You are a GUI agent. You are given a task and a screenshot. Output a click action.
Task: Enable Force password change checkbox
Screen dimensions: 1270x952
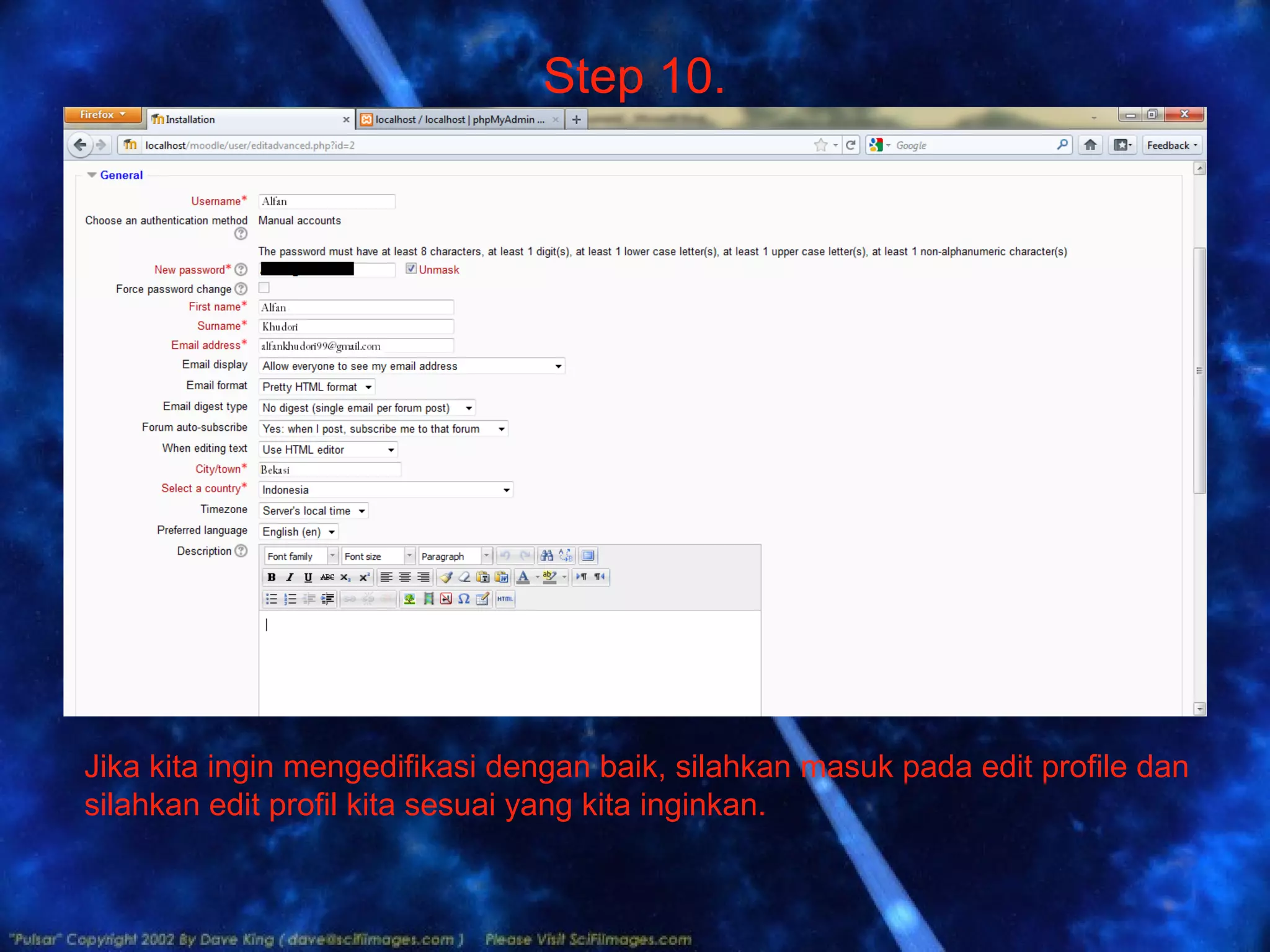point(264,288)
